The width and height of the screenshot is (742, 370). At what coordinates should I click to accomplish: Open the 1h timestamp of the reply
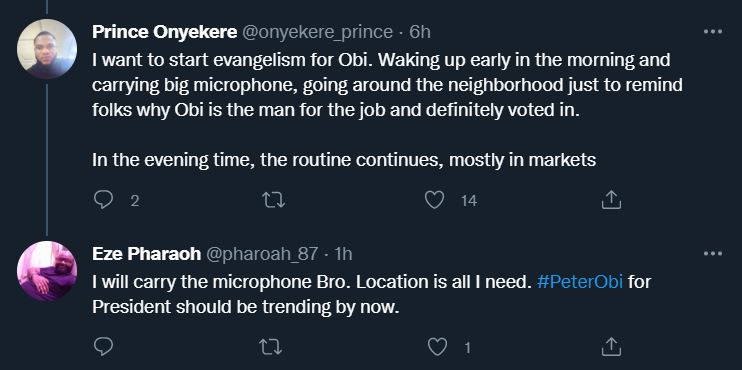(x=343, y=254)
